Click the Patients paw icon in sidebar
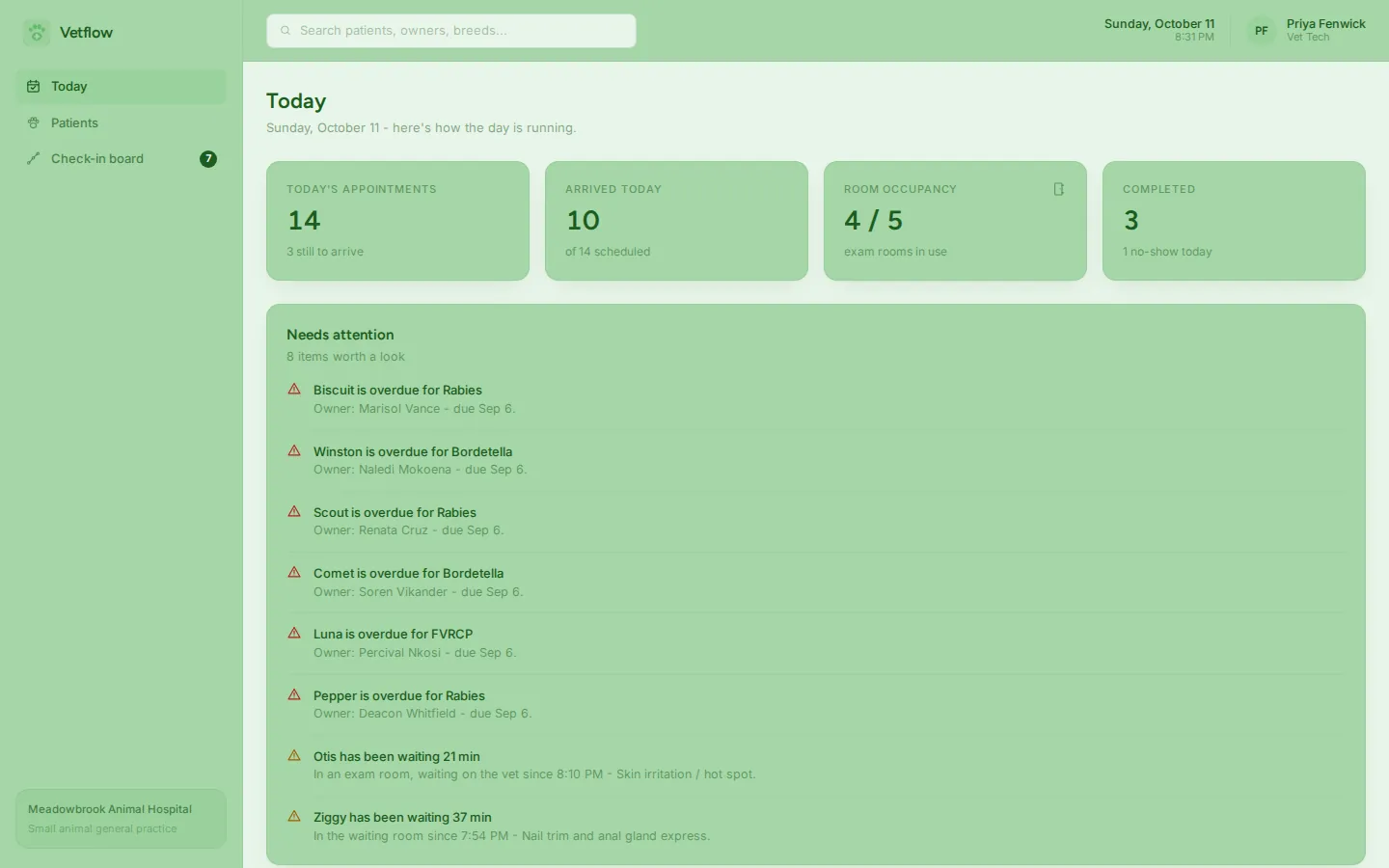The image size is (1389, 868). click(34, 123)
